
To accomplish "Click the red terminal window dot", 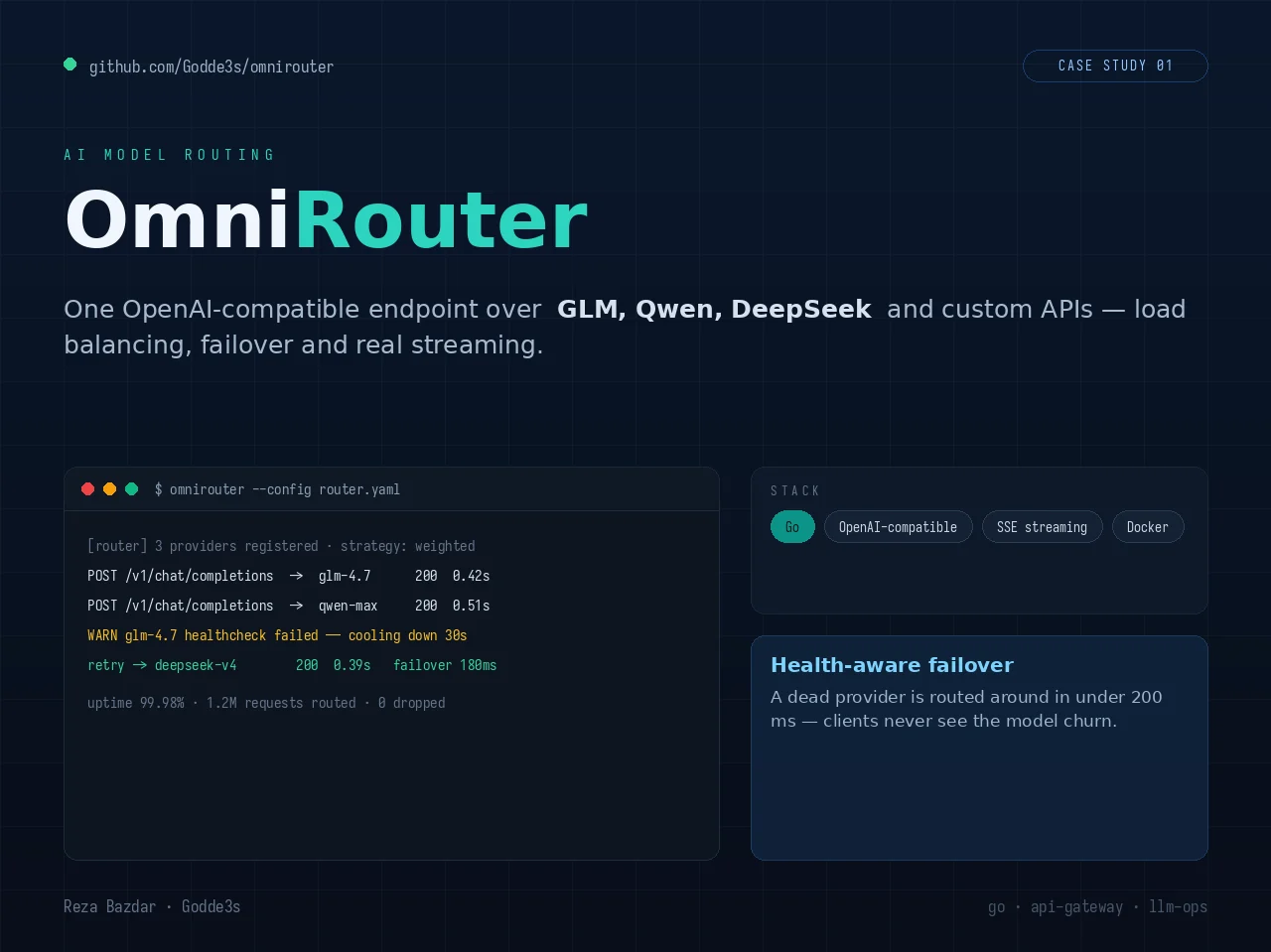I will coord(87,488).
